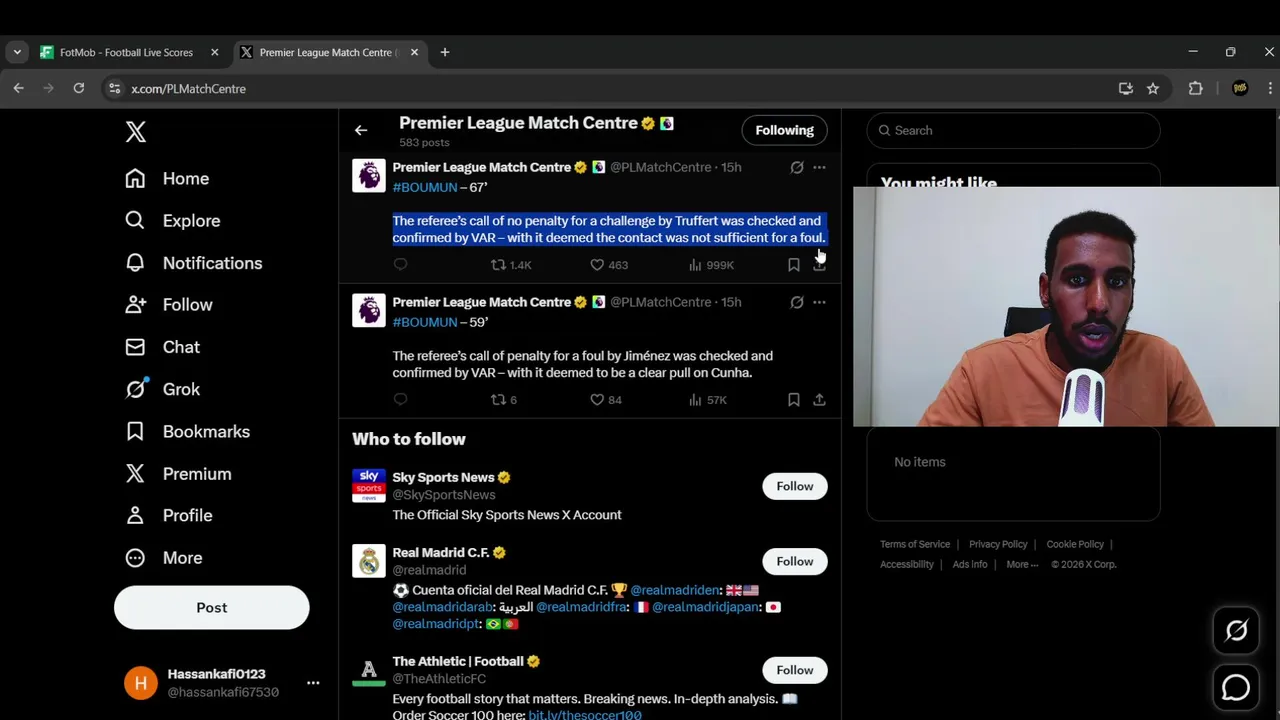Open more menu on the 59' post

coord(819,302)
